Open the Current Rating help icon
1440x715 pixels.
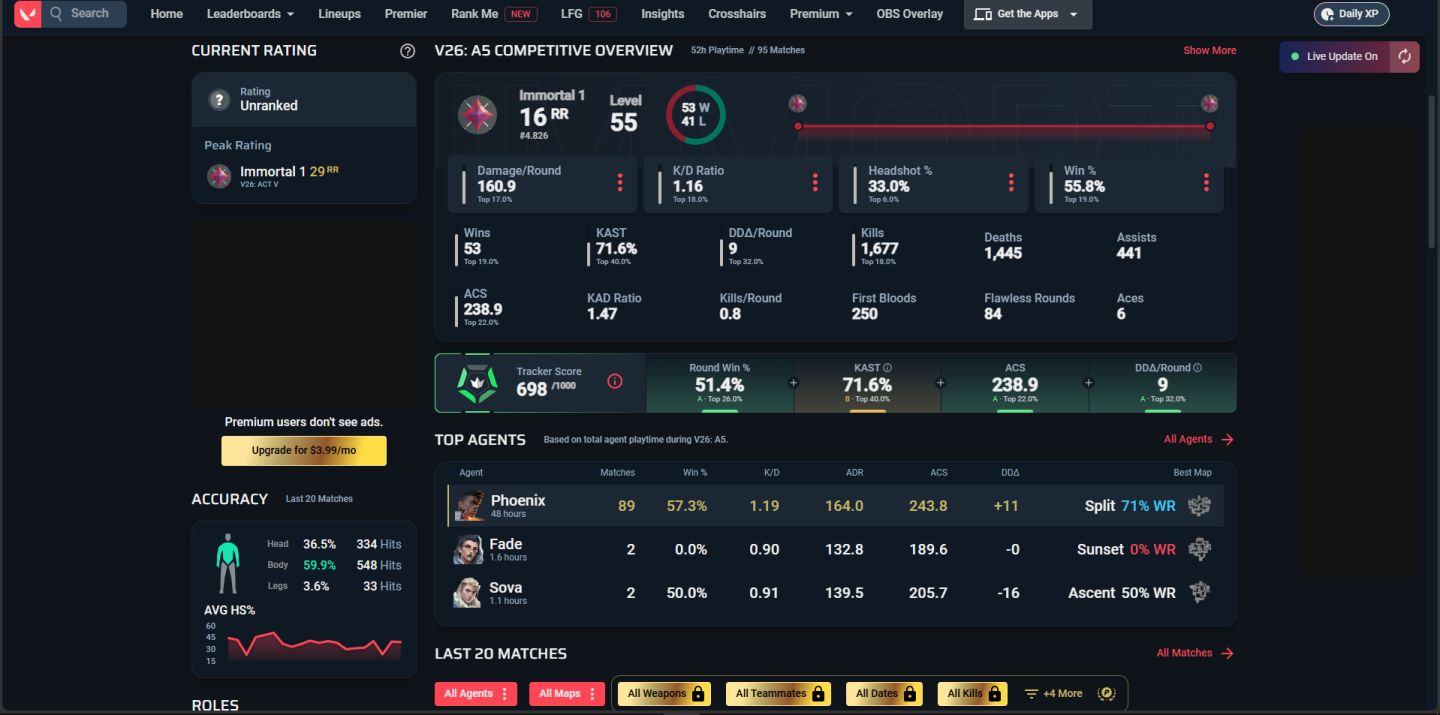(x=407, y=51)
